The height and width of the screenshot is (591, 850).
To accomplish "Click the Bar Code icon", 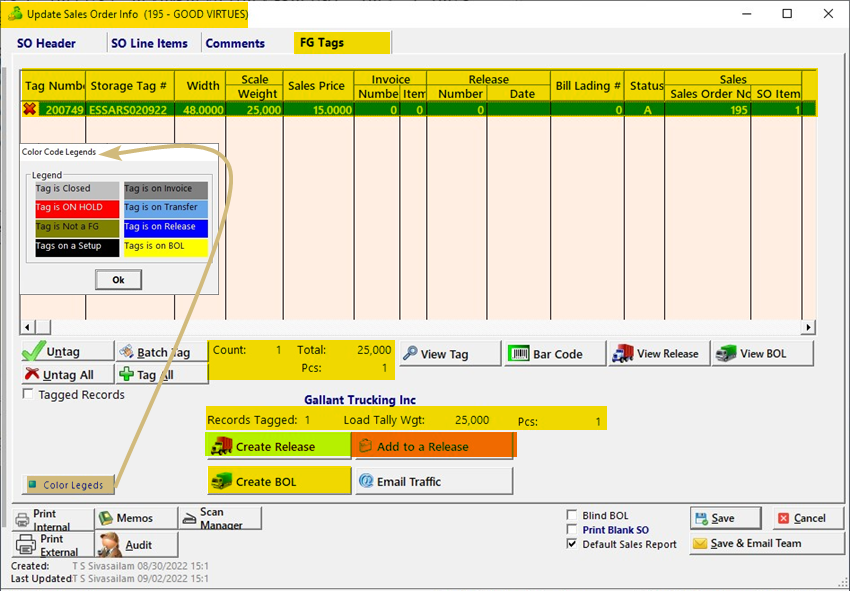I will point(519,354).
